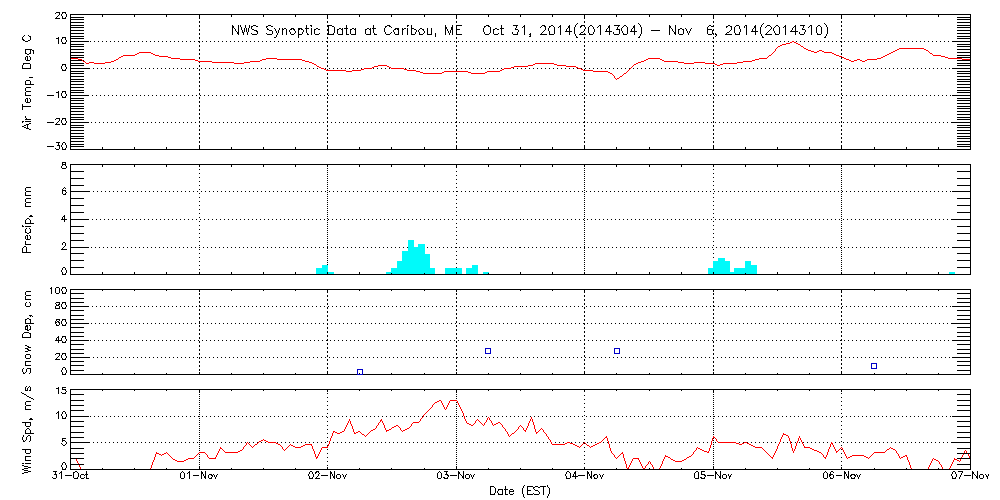This screenshot has height=500, width=1000.
Task: Click the snow depth marker after 06-Nov
Action: (x=874, y=366)
